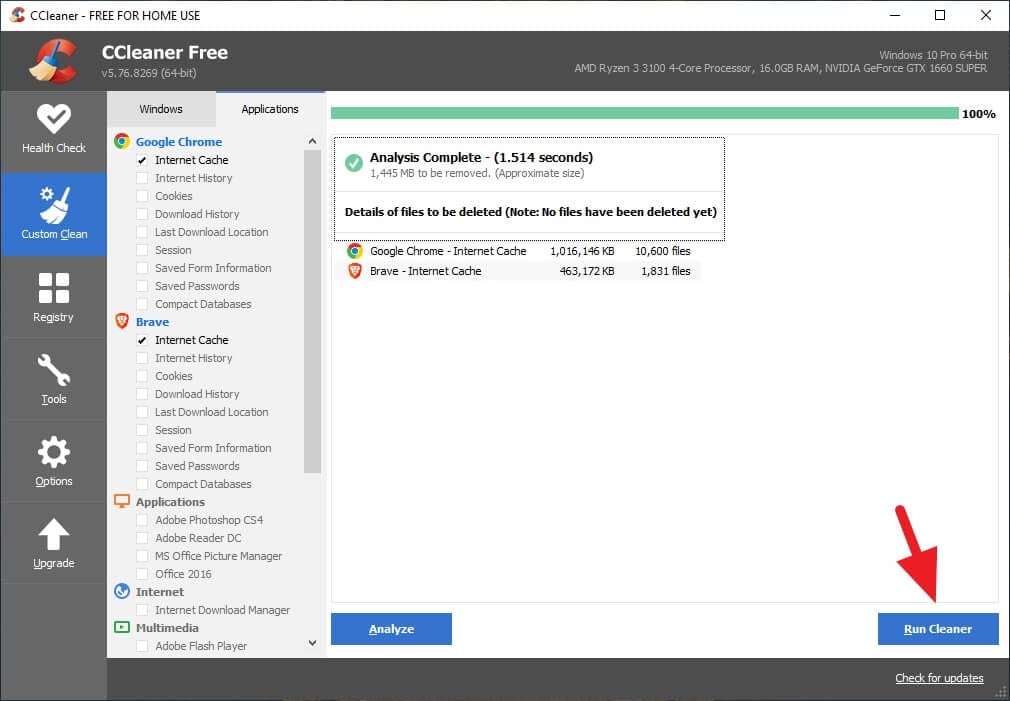Click the Run Cleaner button
The width and height of the screenshot is (1010, 701).
point(937,629)
